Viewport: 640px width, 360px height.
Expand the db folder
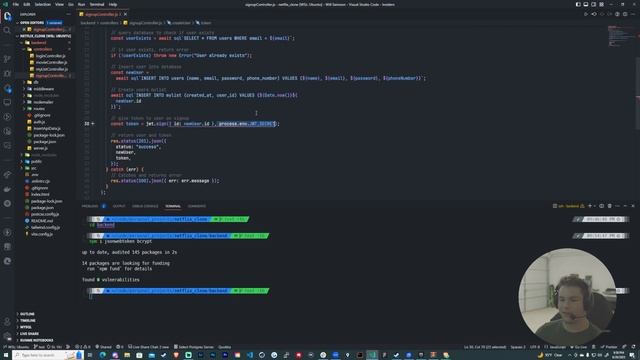pyautogui.click(x=36, y=82)
